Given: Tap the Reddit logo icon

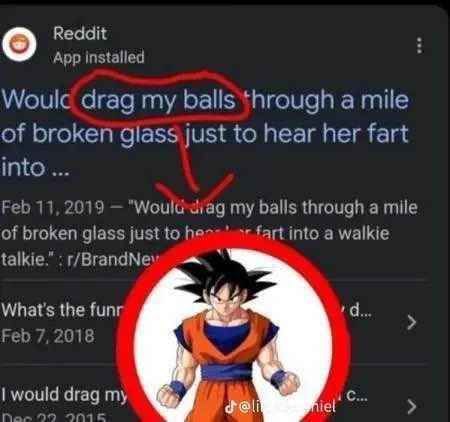Looking at the screenshot, I should (x=20, y=44).
